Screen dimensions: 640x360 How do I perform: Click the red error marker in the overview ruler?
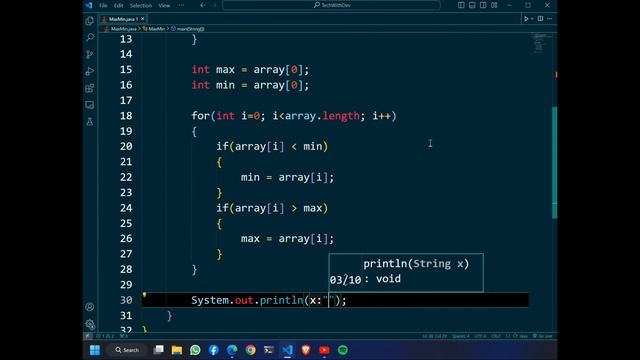point(556,75)
